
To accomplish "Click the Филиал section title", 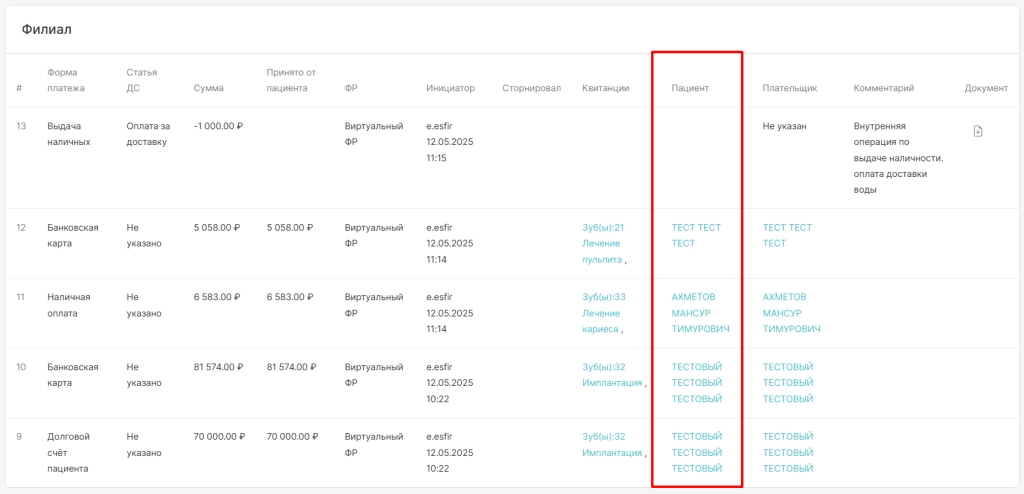I will [46, 29].
